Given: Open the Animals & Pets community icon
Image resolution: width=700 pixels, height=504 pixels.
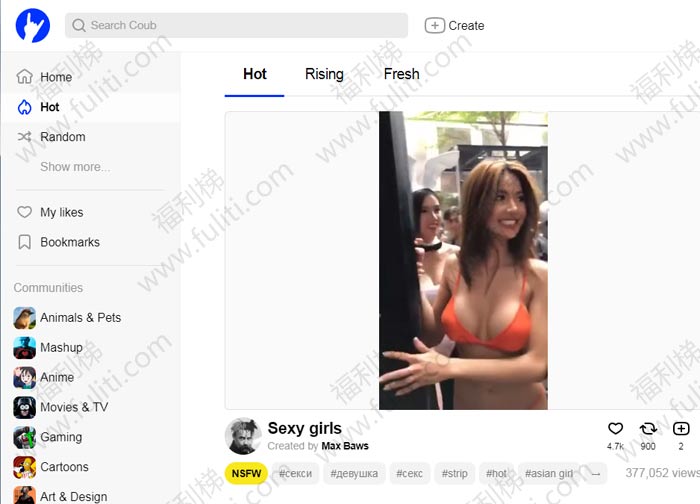Looking at the screenshot, I should [25, 318].
